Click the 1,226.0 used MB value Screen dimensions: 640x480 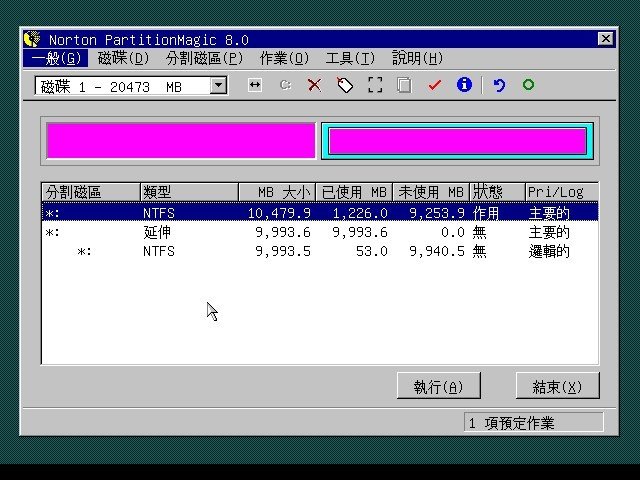click(360, 213)
